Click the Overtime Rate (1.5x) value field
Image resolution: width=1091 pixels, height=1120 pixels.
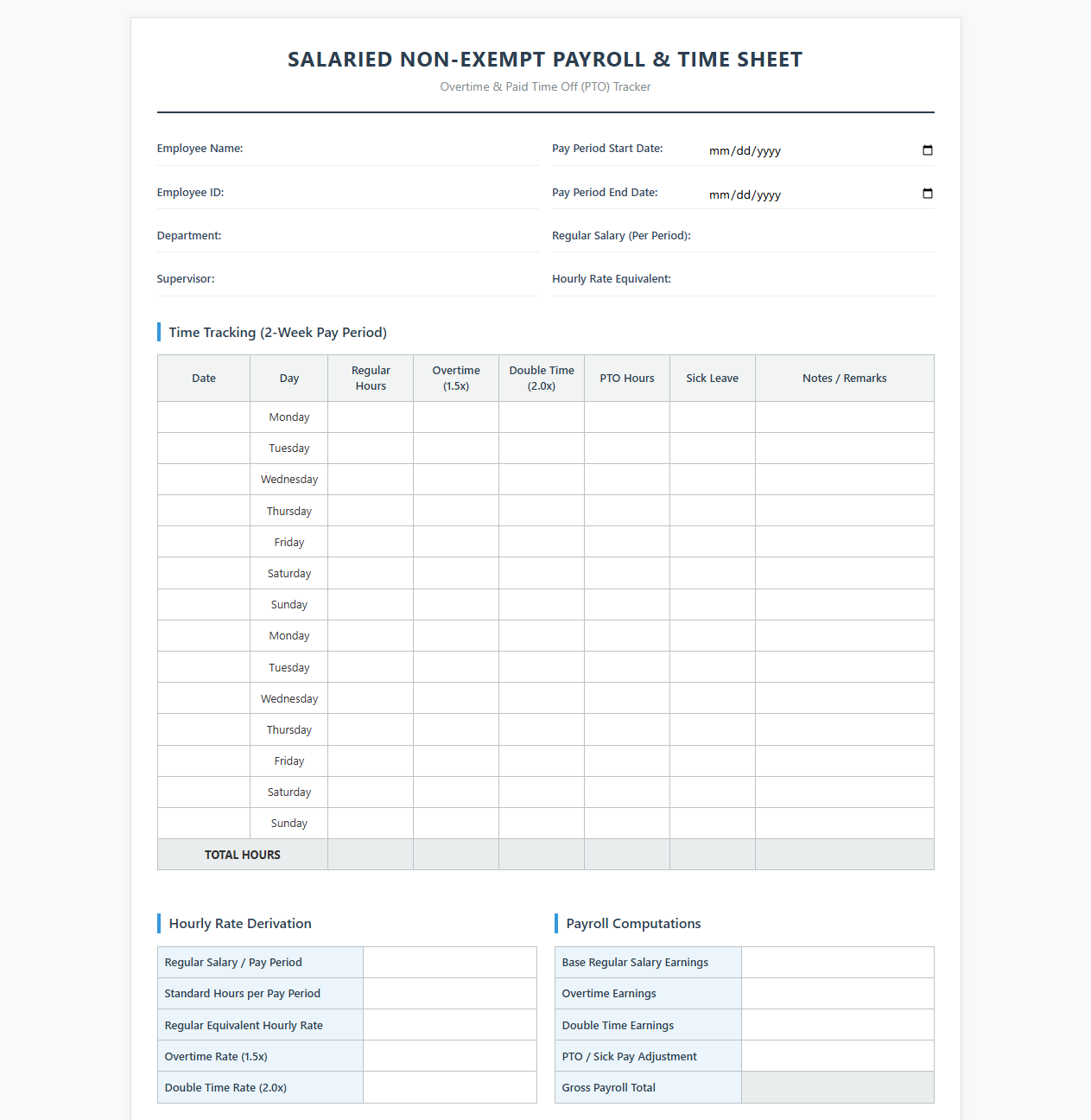(450, 1056)
